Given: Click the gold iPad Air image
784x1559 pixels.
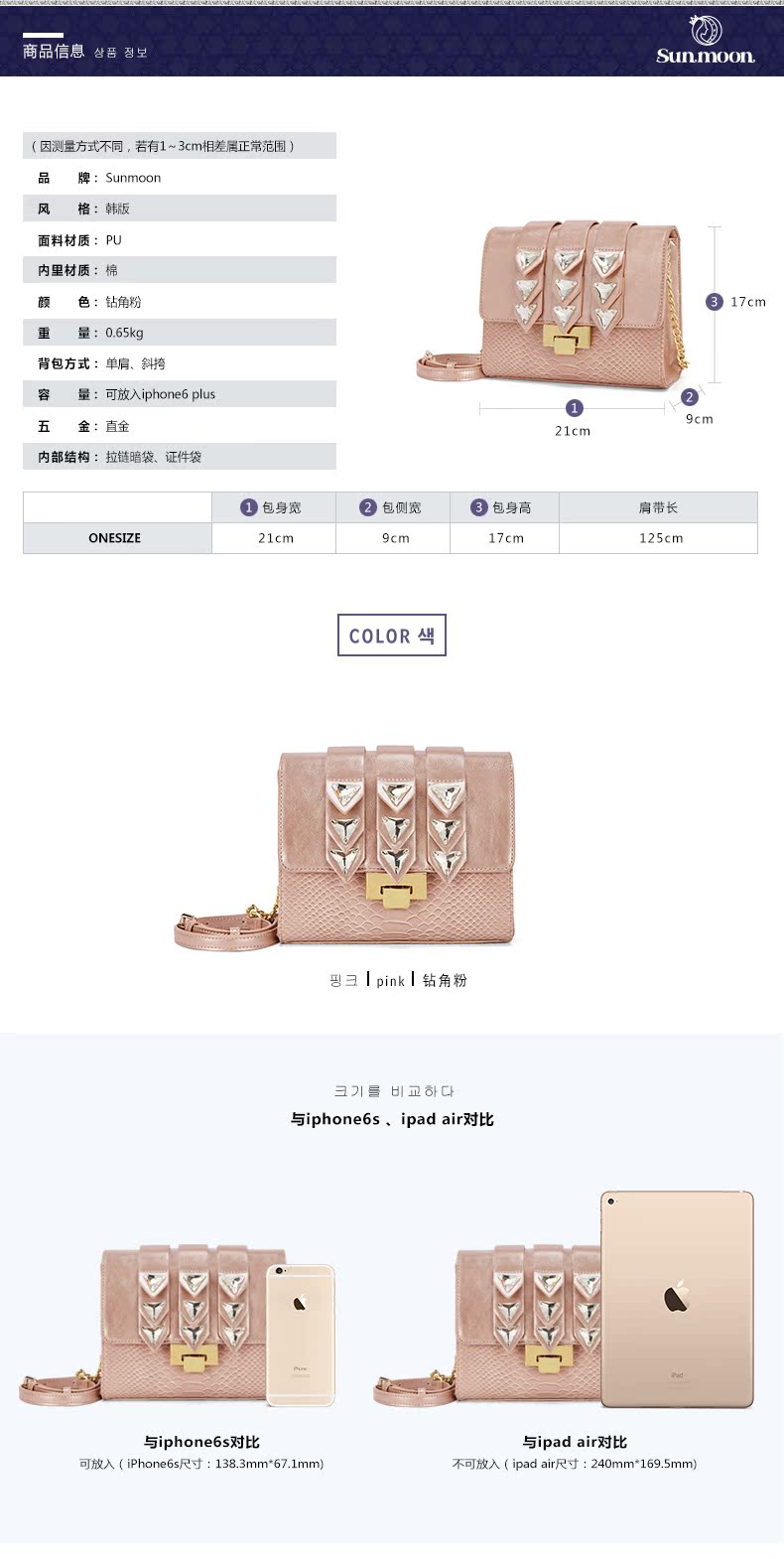Looking at the screenshot, I should pos(677,1300).
